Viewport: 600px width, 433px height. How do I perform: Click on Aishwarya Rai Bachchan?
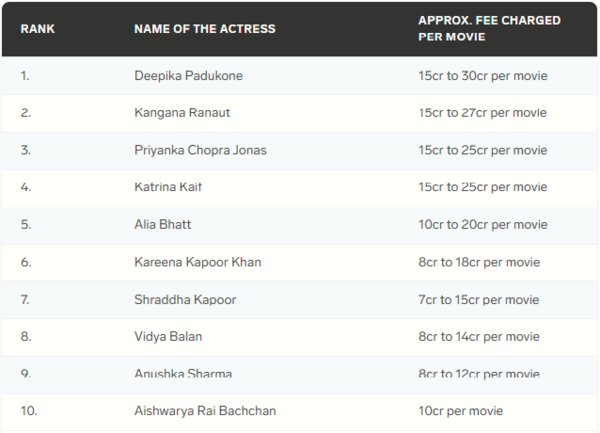tap(205, 411)
